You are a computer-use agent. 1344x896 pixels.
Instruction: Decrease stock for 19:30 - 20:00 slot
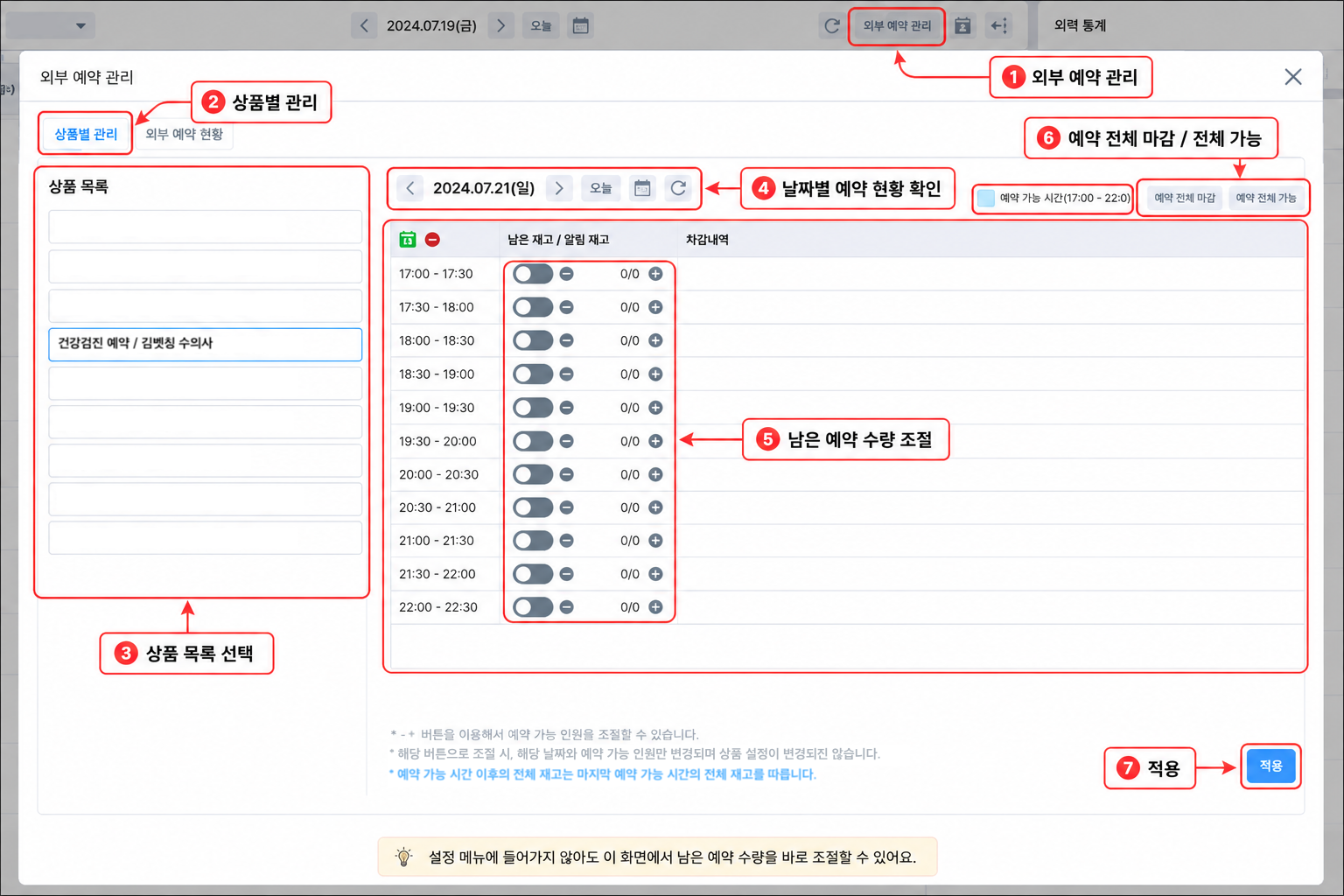tap(567, 441)
